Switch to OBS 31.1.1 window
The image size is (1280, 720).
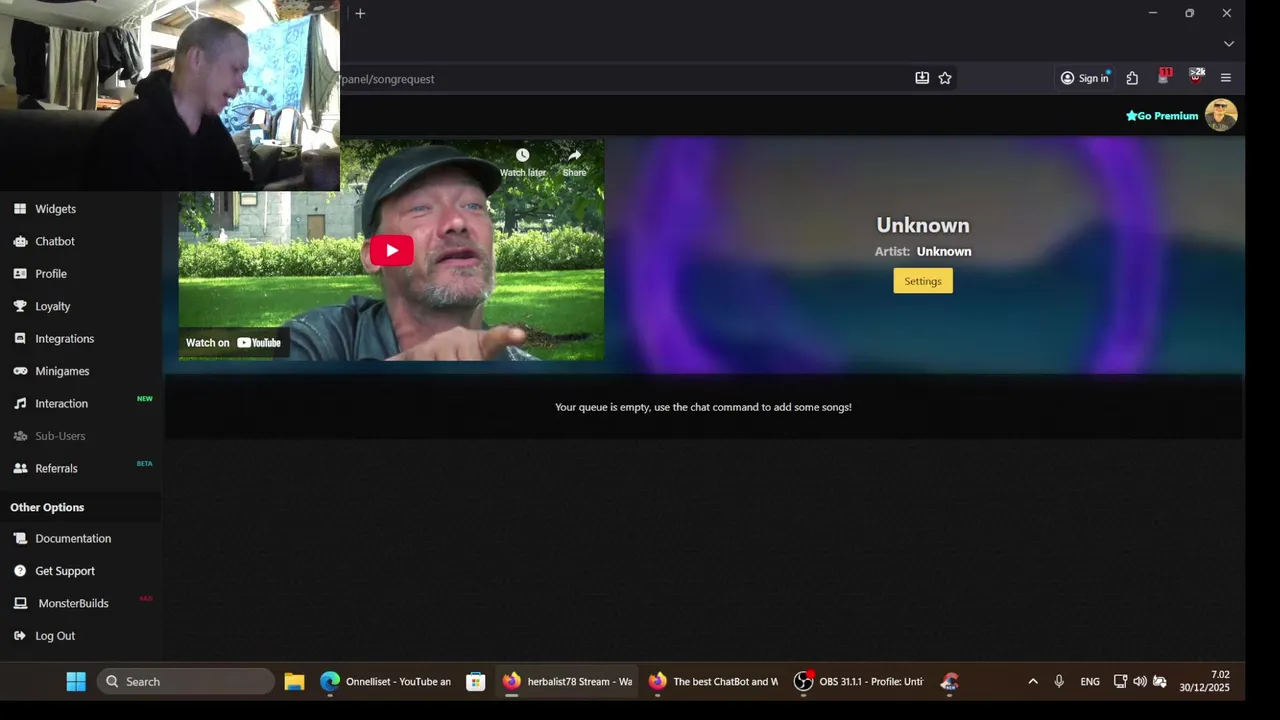click(x=858, y=682)
